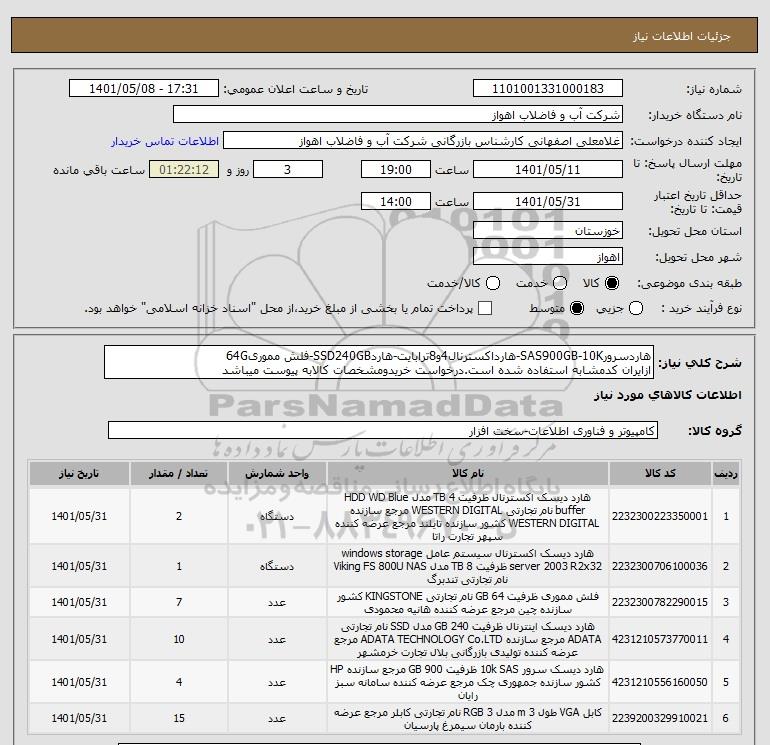
Task: Choose متوسط purchase process radio
Action: tap(577, 308)
